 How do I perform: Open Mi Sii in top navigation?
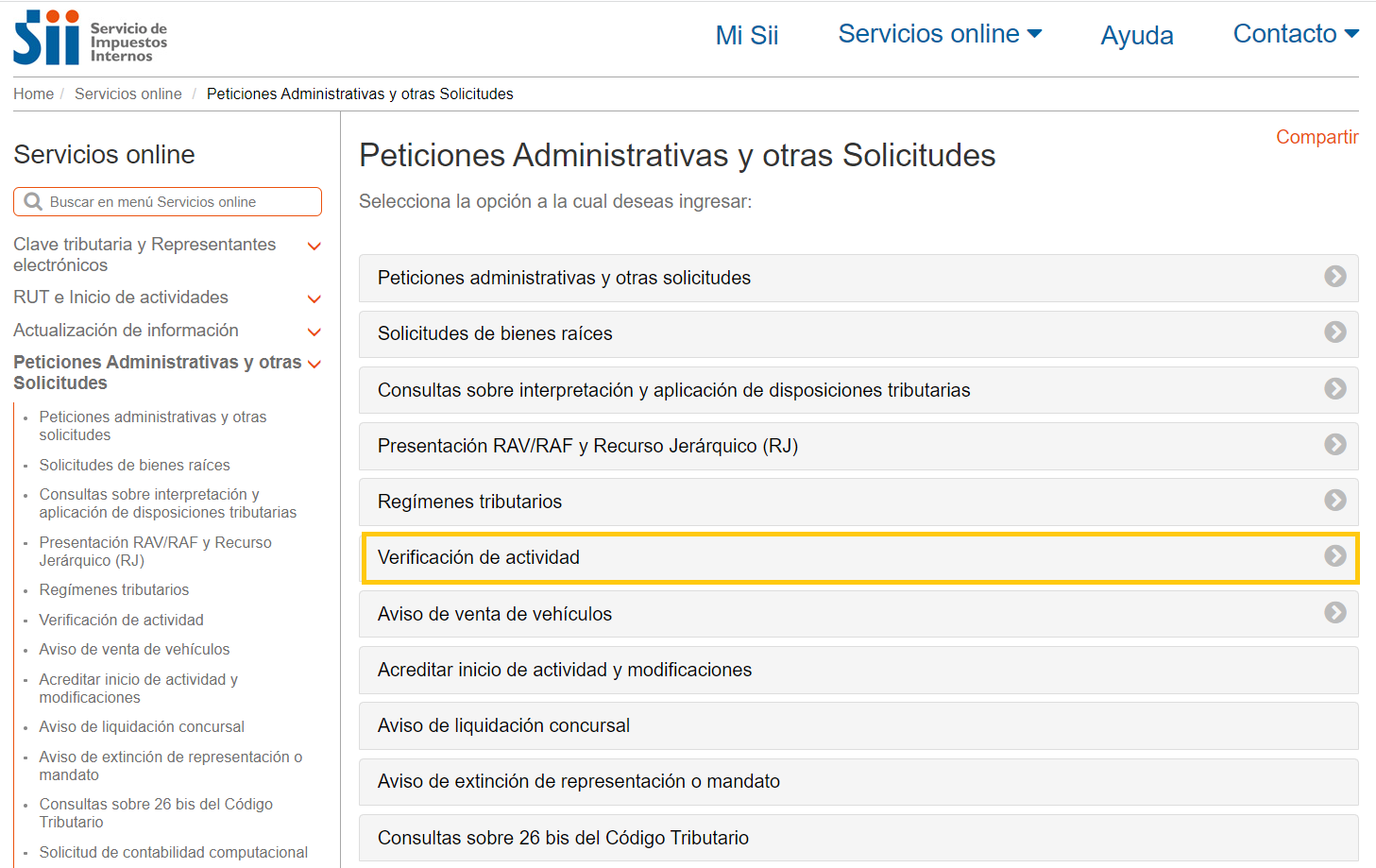pos(747,36)
